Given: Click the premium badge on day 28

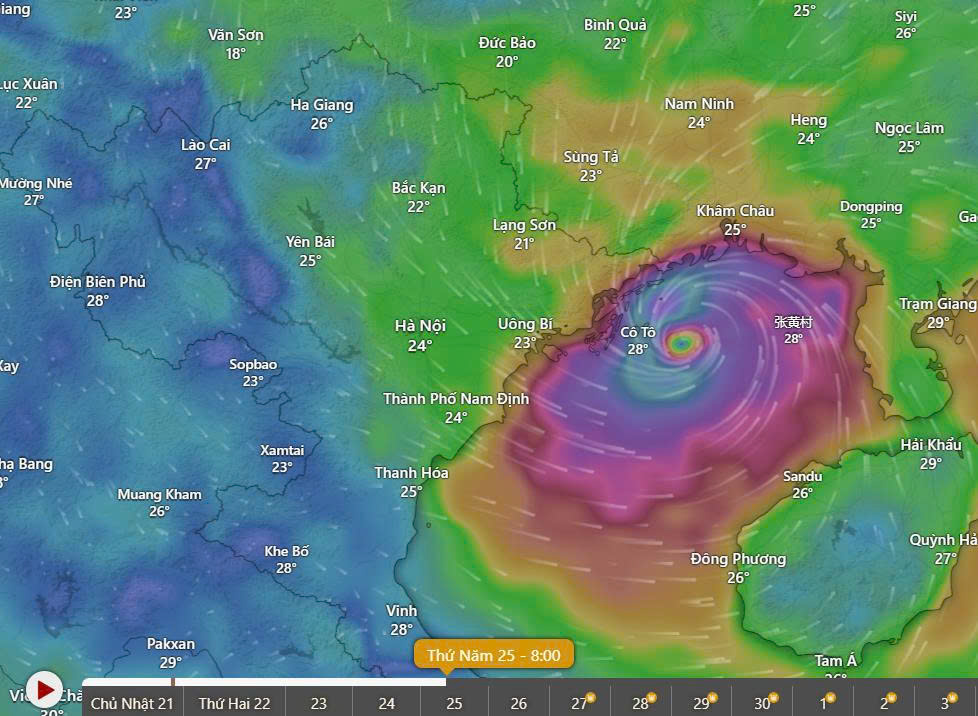Looking at the screenshot, I should tap(651, 697).
